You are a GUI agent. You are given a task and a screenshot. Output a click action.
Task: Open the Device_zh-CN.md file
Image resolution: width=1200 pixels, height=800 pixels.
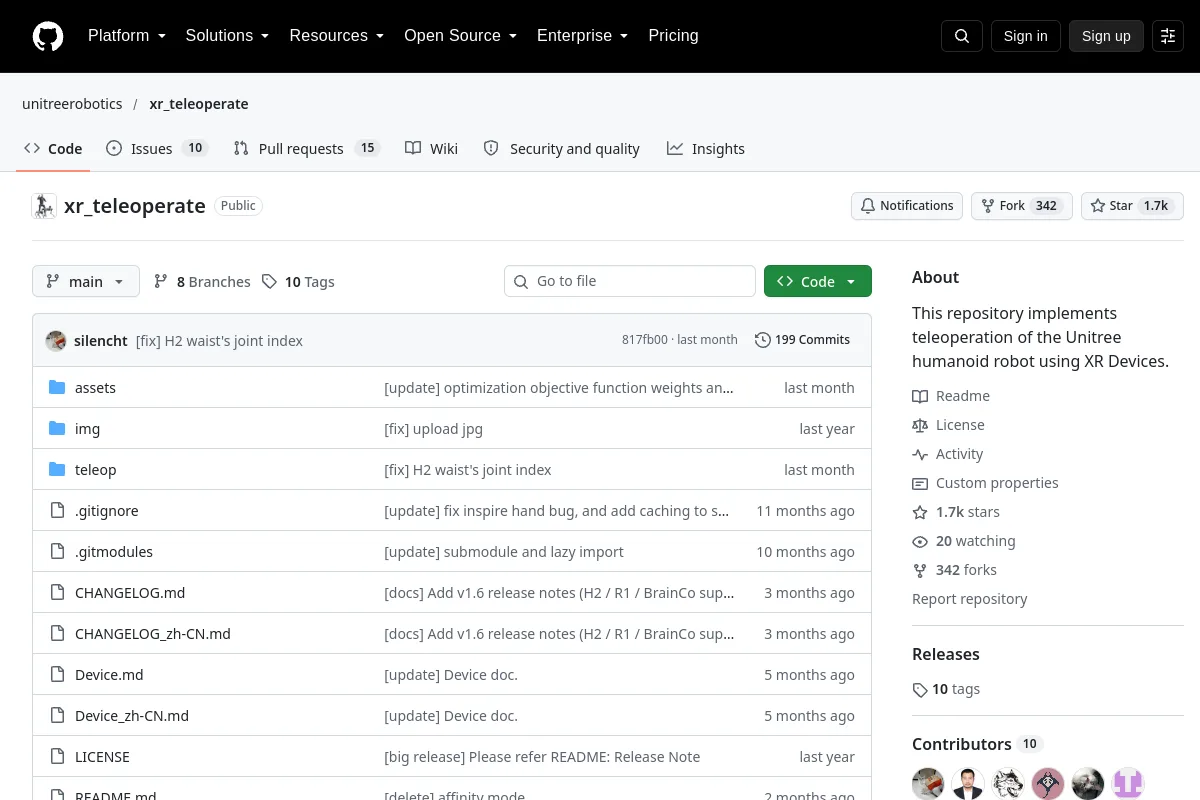132,716
